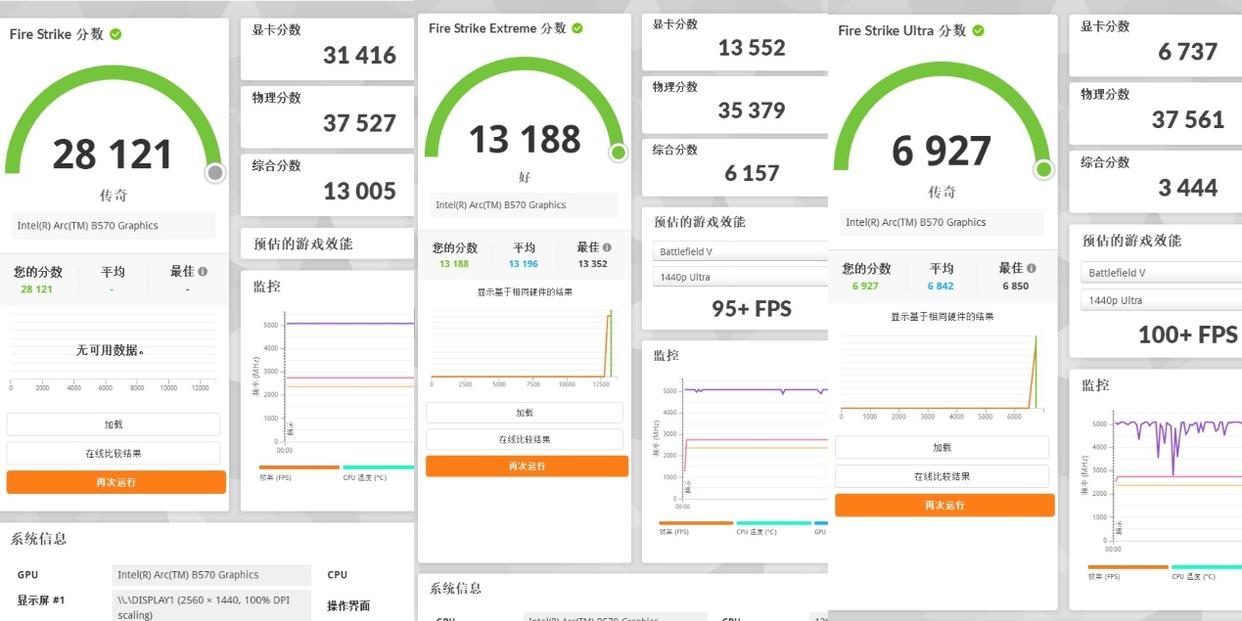
Task: Click the green check next to Fire Strike Extreme 分数
Action: tap(578, 28)
